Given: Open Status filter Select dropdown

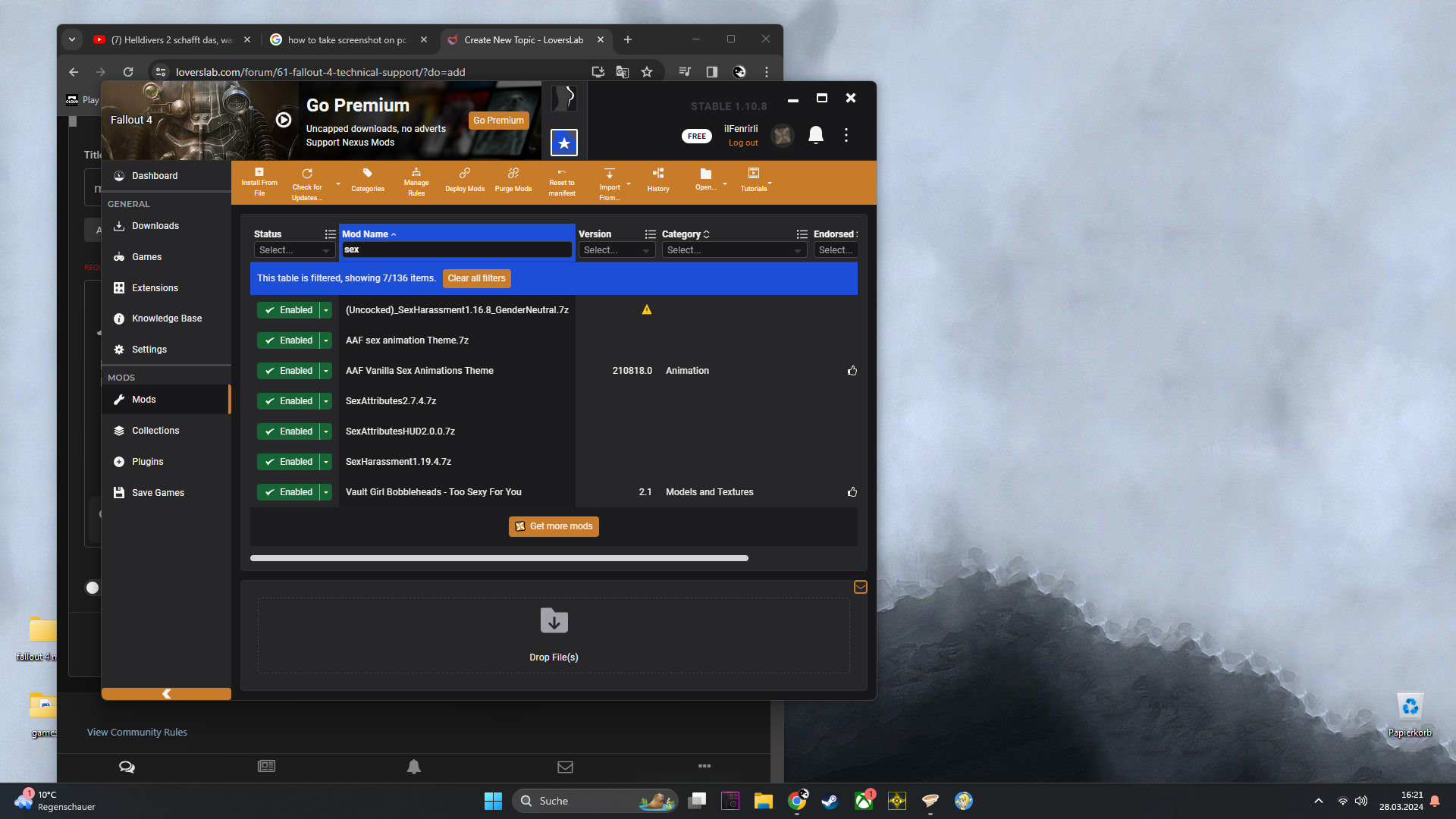Looking at the screenshot, I should (294, 250).
